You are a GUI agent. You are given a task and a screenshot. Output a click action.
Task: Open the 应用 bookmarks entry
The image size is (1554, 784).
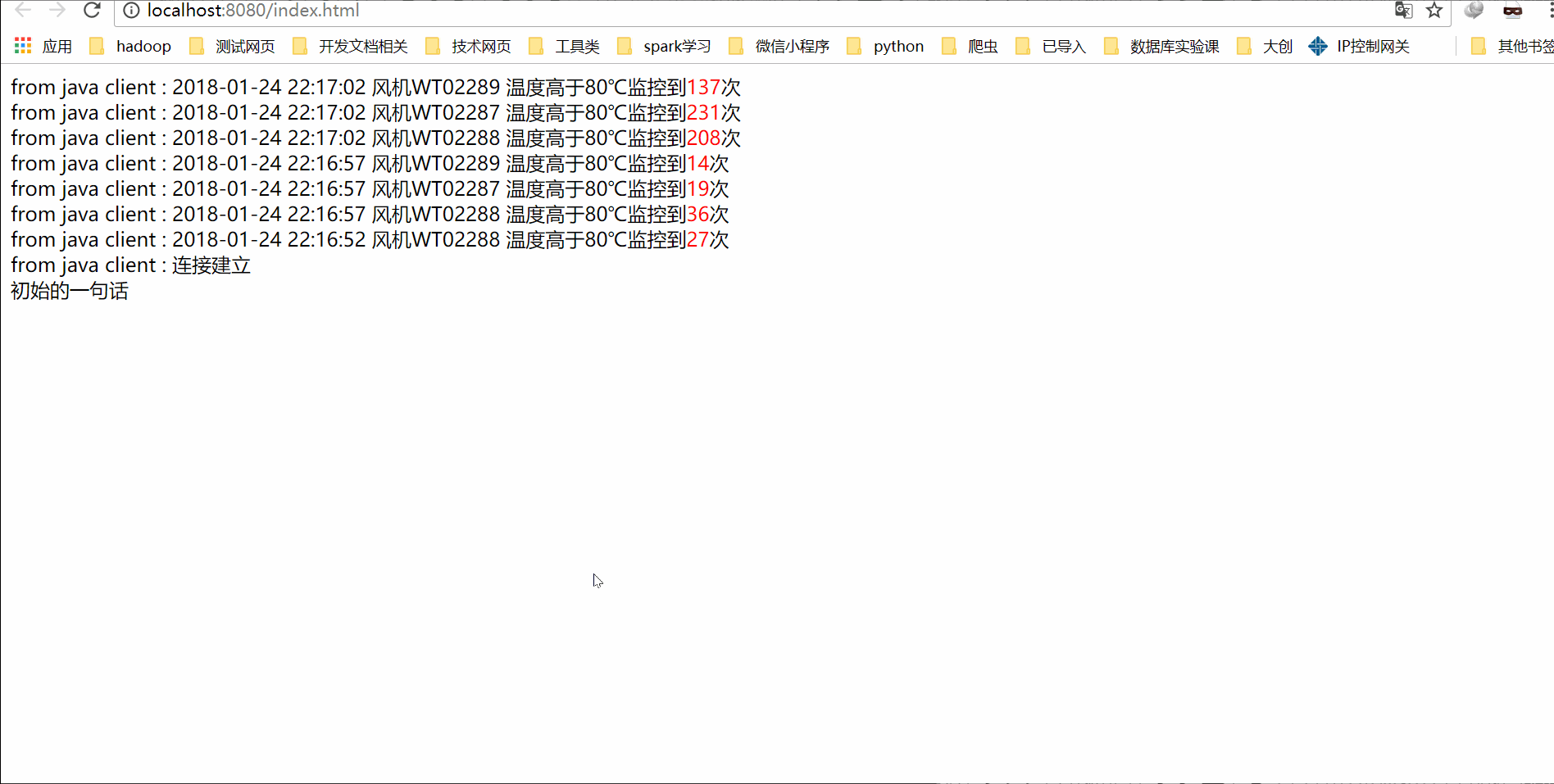[57, 46]
